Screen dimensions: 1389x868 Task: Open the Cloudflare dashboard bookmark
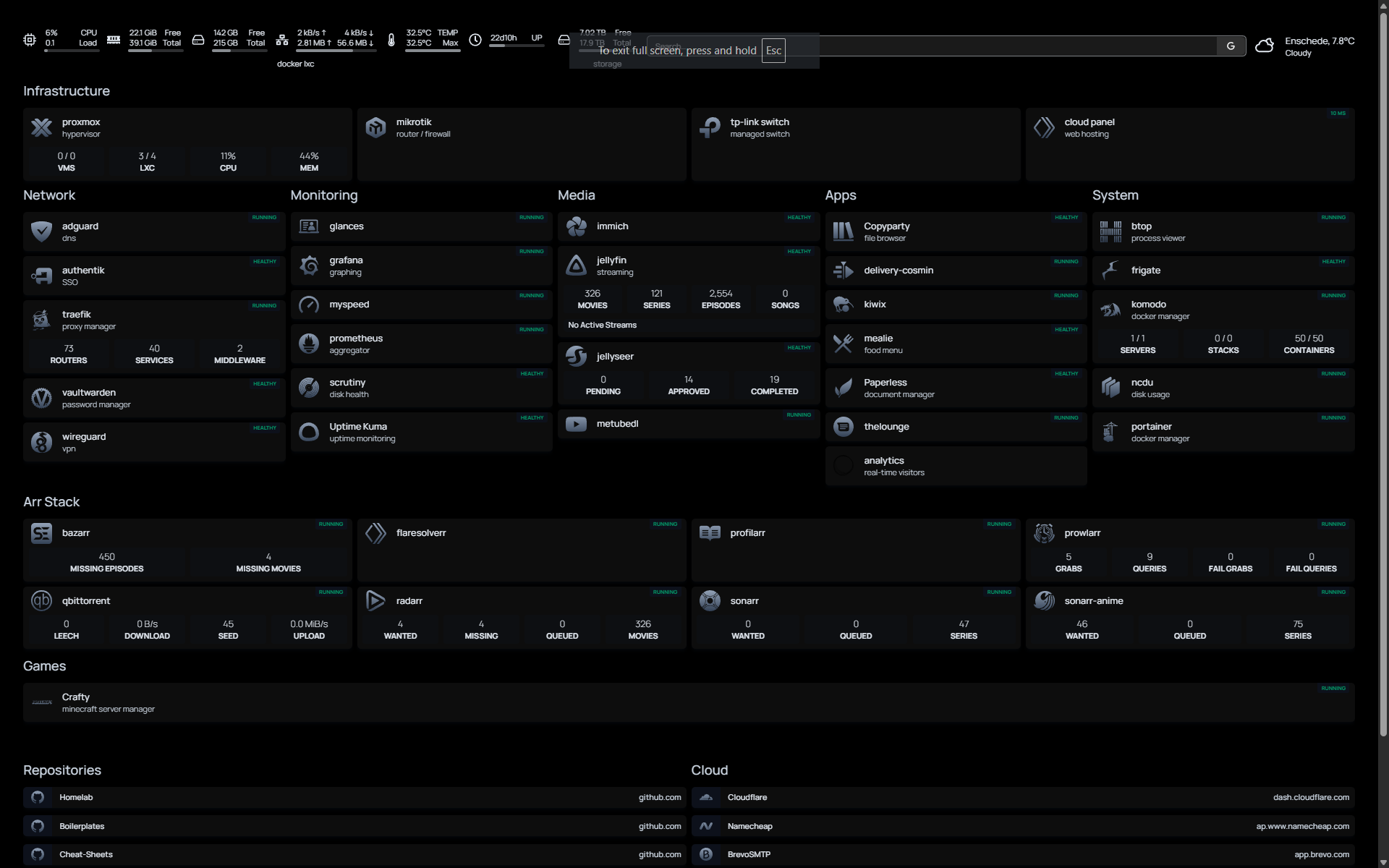click(1023, 797)
